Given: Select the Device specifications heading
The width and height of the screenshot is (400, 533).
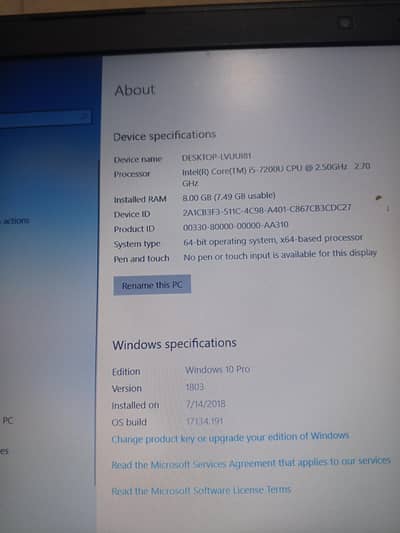Looking at the screenshot, I should point(164,136).
